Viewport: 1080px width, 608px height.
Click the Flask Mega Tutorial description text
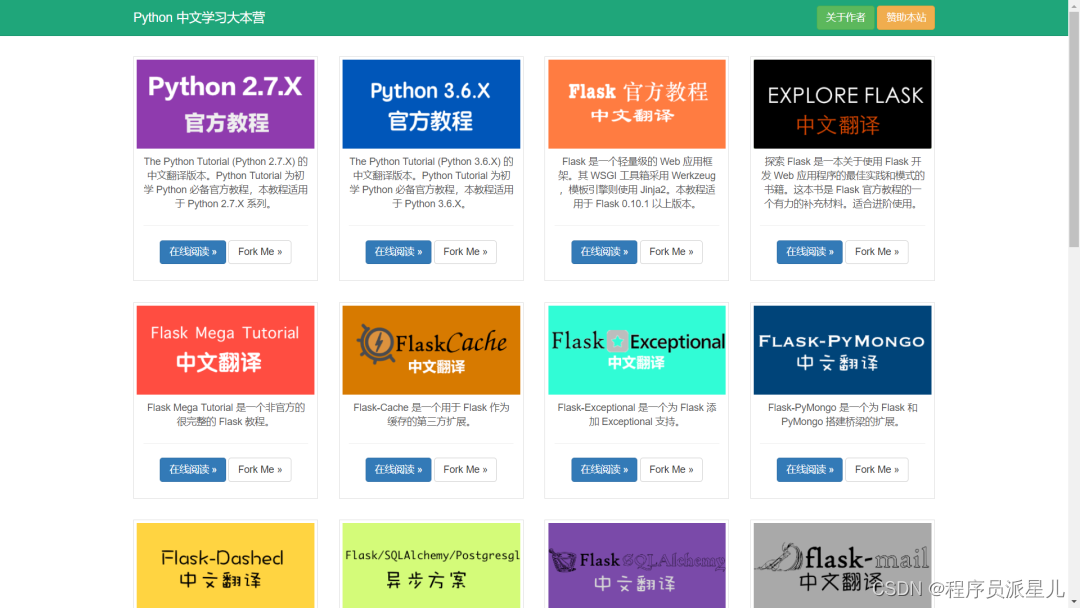click(225, 415)
